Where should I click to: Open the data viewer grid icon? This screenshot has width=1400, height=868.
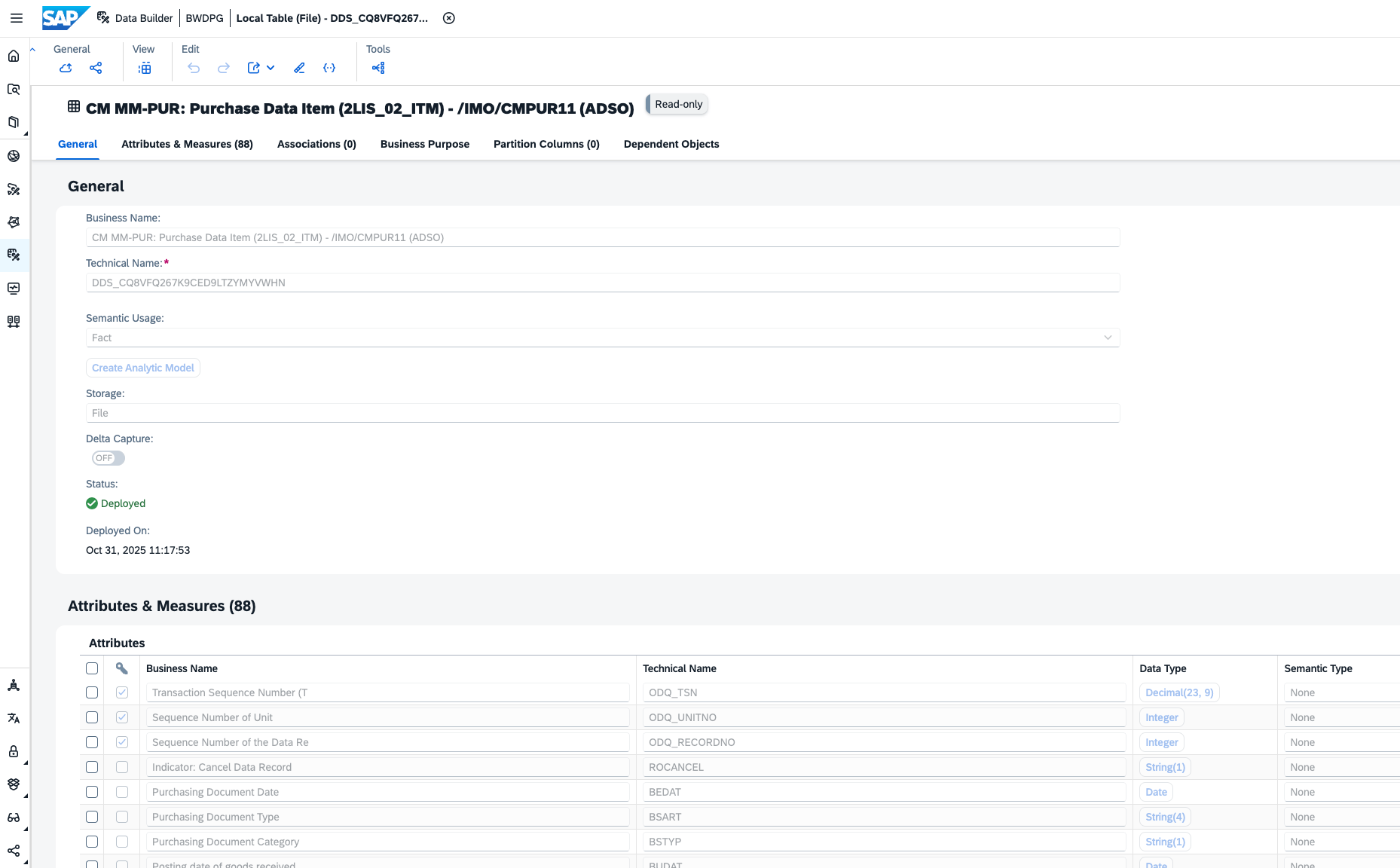145,68
